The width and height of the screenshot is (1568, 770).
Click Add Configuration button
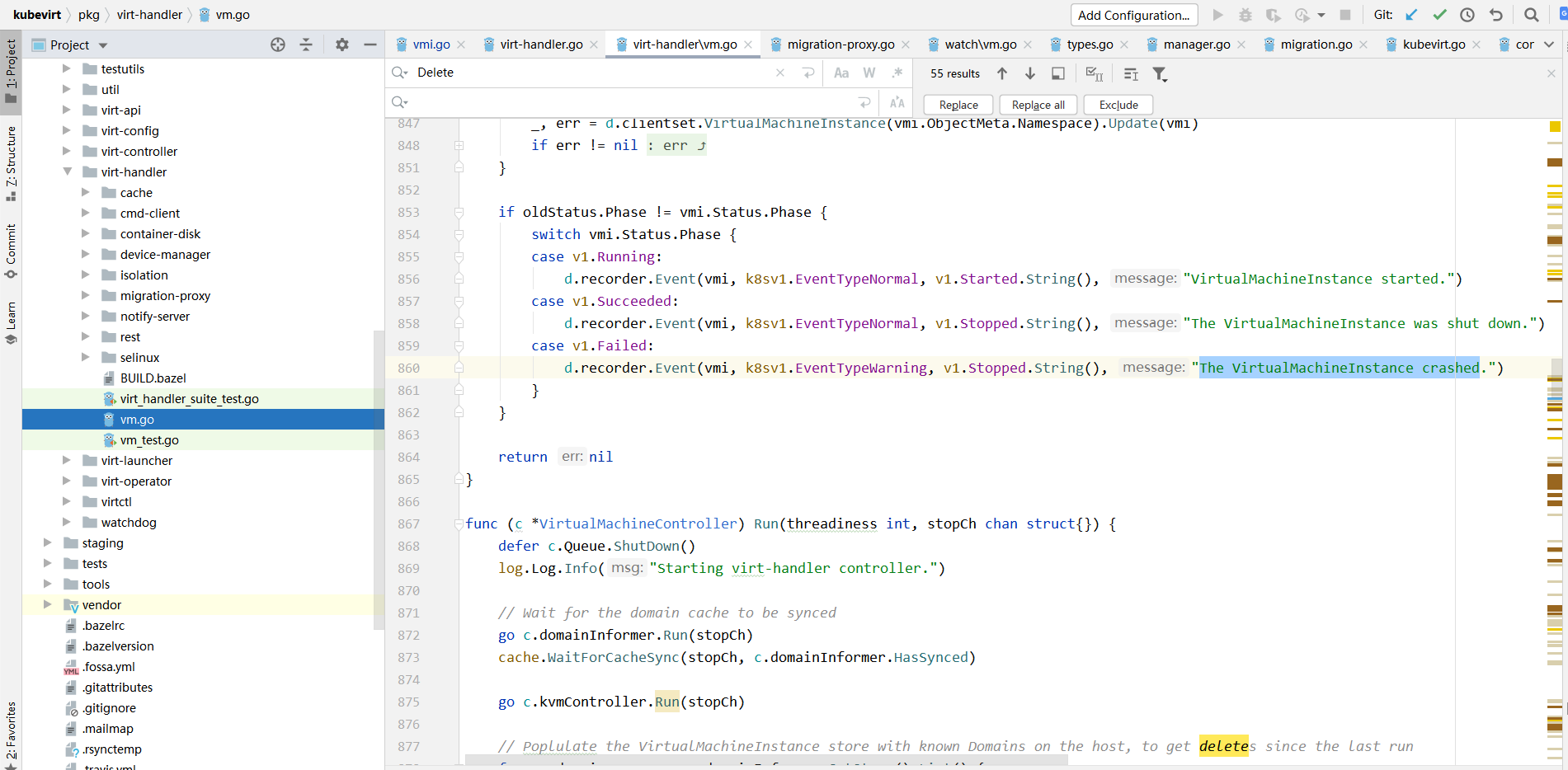pyautogui.click(x=1133, y=15)
